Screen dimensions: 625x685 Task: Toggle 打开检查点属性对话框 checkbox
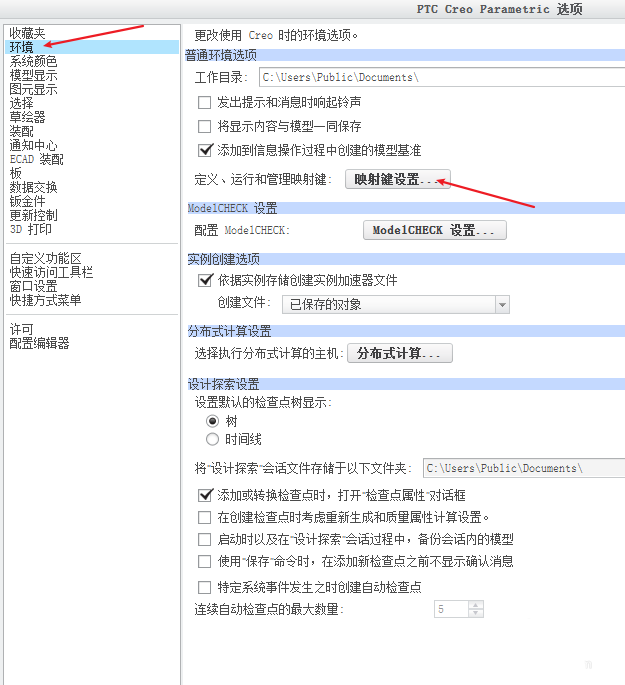pos(205,495)
